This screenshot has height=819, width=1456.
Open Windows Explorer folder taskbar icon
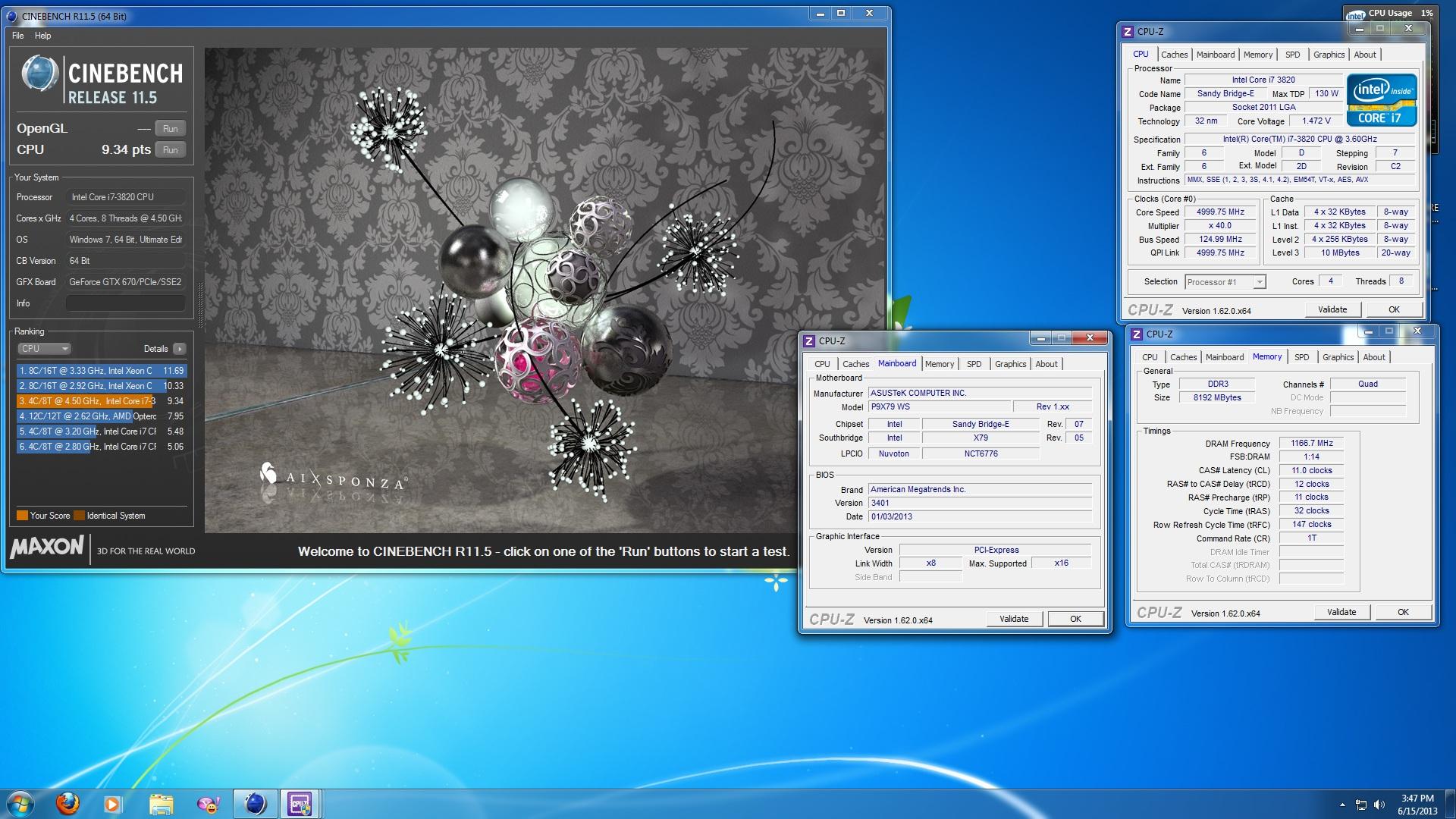(x=161, y=804)
